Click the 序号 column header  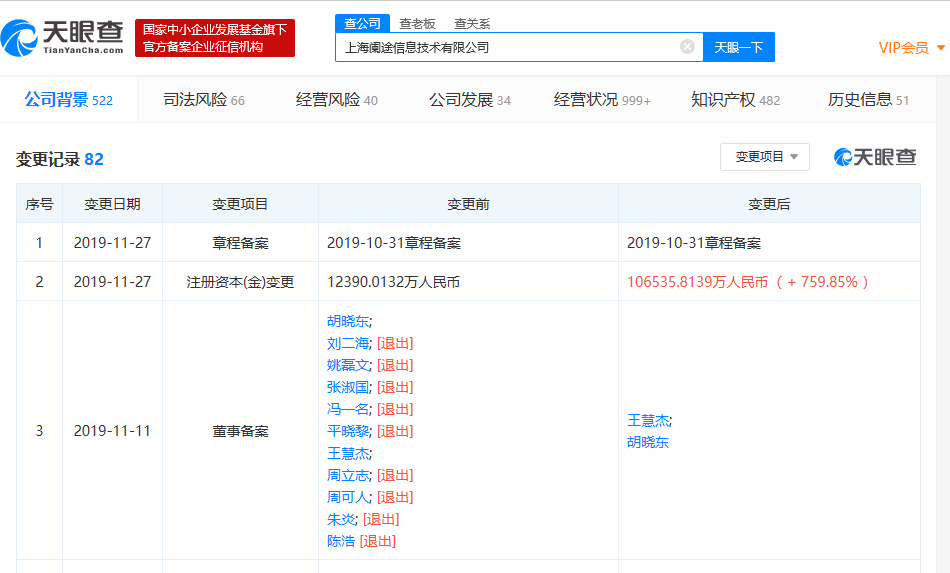(39, 204)
